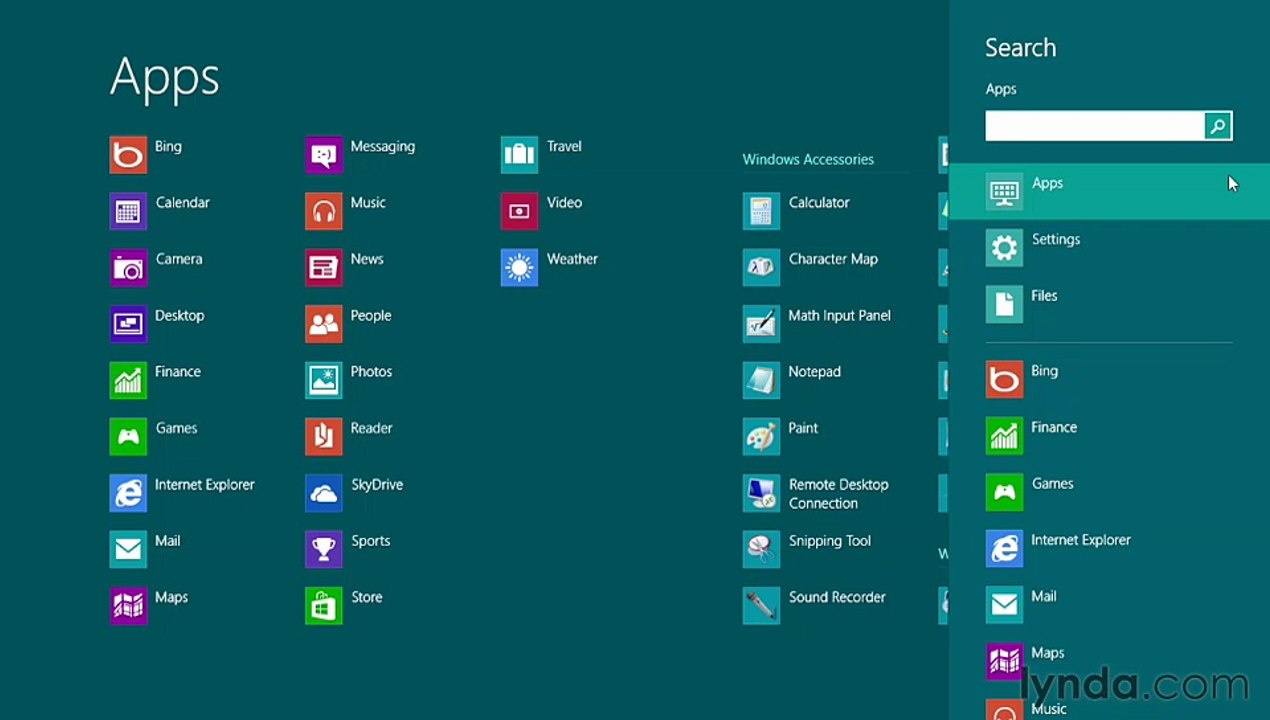Open the Bing app icon in Apps list
Image resolution: width=1270 pixels, height=720 pixels.
128,155
